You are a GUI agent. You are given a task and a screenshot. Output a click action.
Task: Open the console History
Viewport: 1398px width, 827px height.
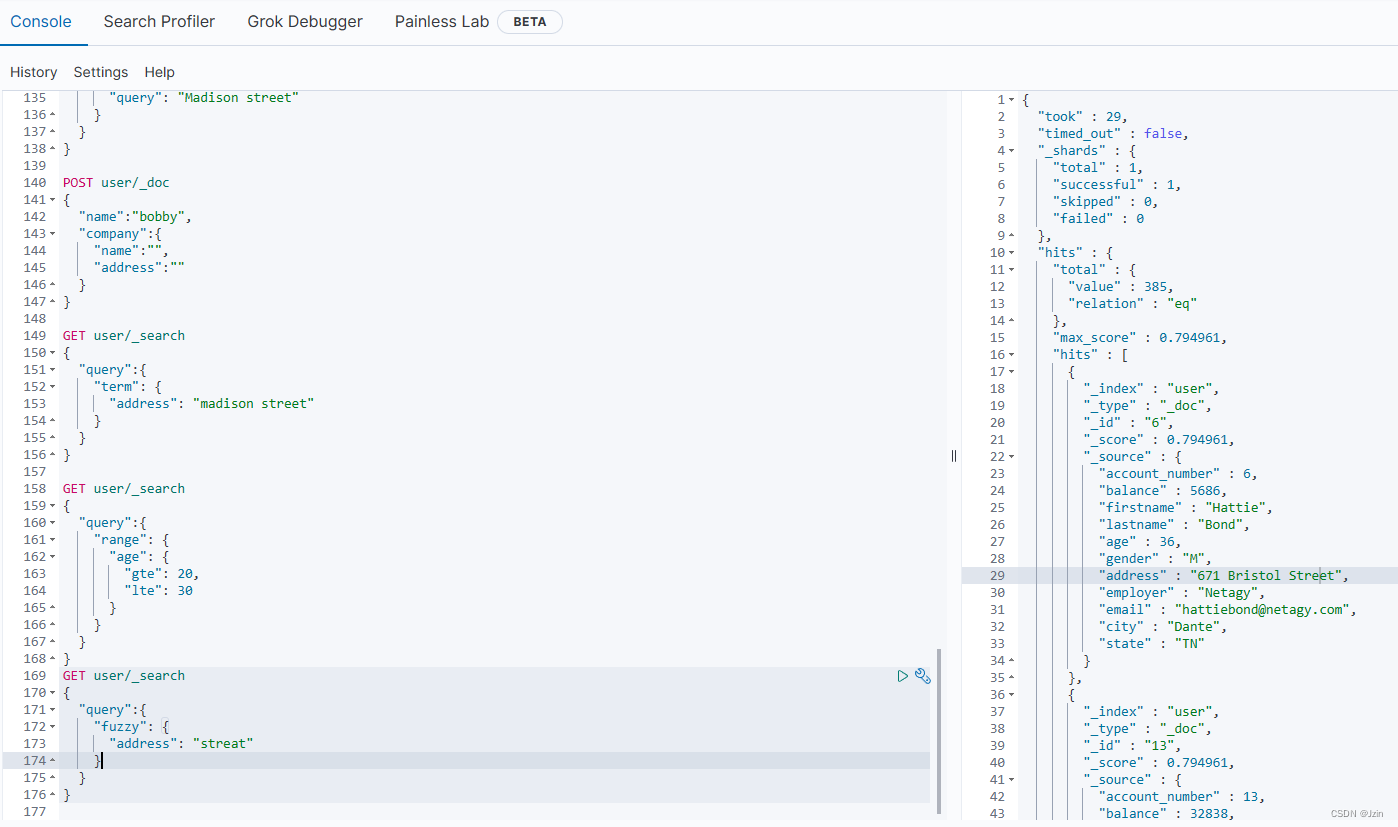(x=34, y=72)
